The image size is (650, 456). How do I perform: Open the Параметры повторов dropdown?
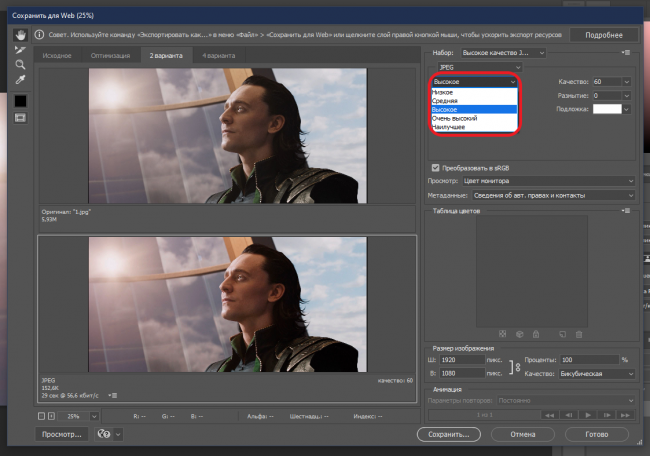(x=566, y=401)
